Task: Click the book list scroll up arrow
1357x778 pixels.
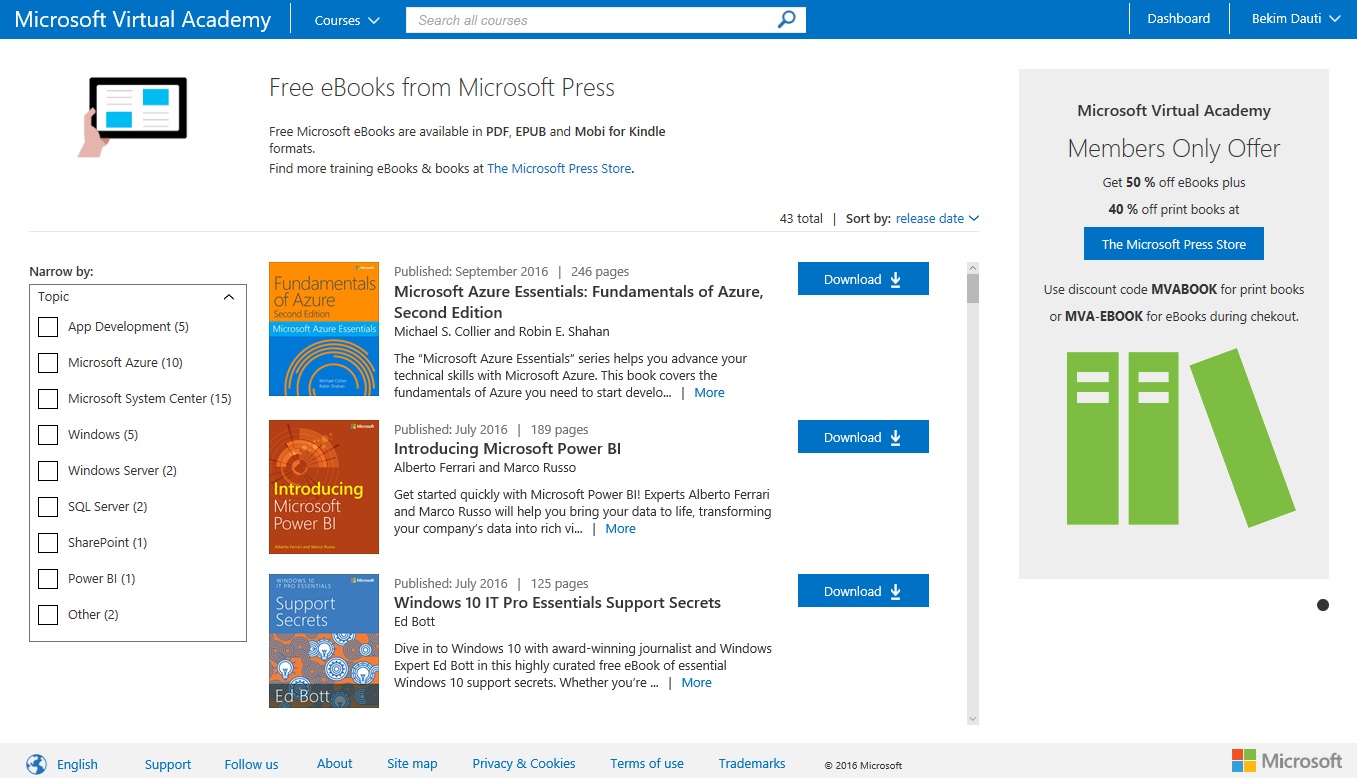Action: click(x=973, y=268)
